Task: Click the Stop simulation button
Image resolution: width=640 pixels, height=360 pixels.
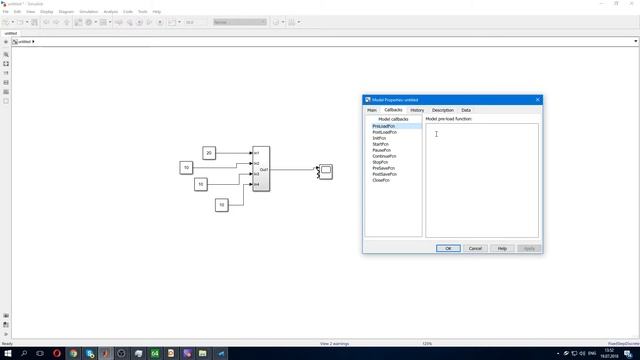Action: click(x=160, y=22)
